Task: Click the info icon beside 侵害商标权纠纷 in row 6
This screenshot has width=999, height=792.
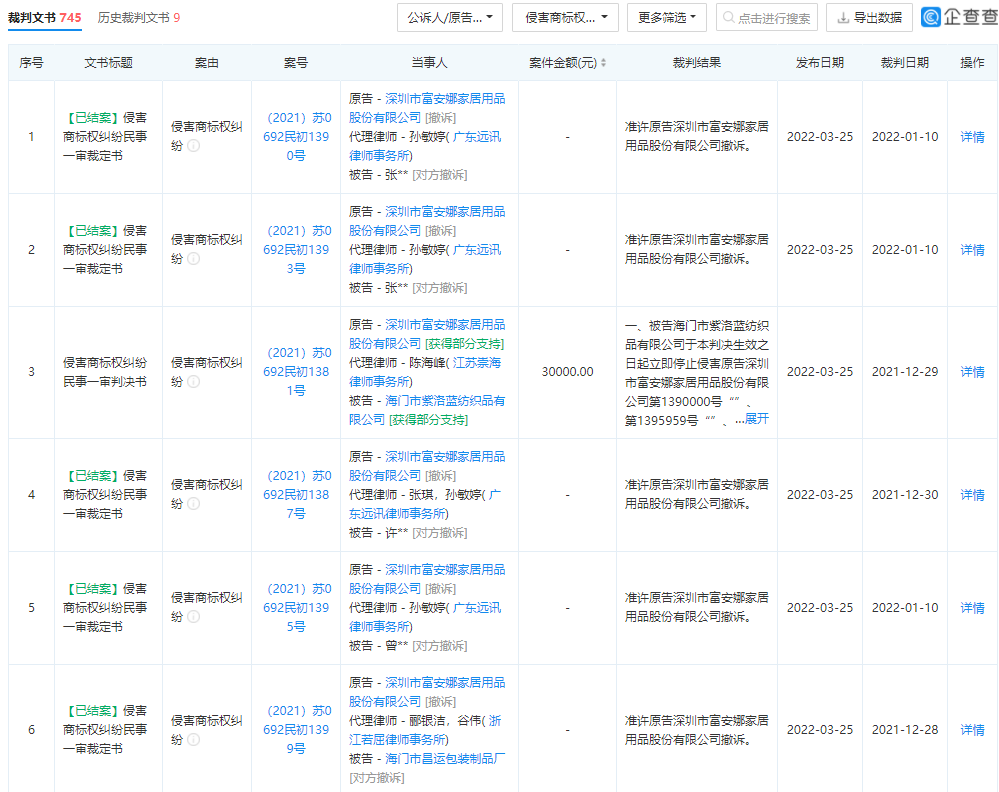Action: (x=193, y=739)
